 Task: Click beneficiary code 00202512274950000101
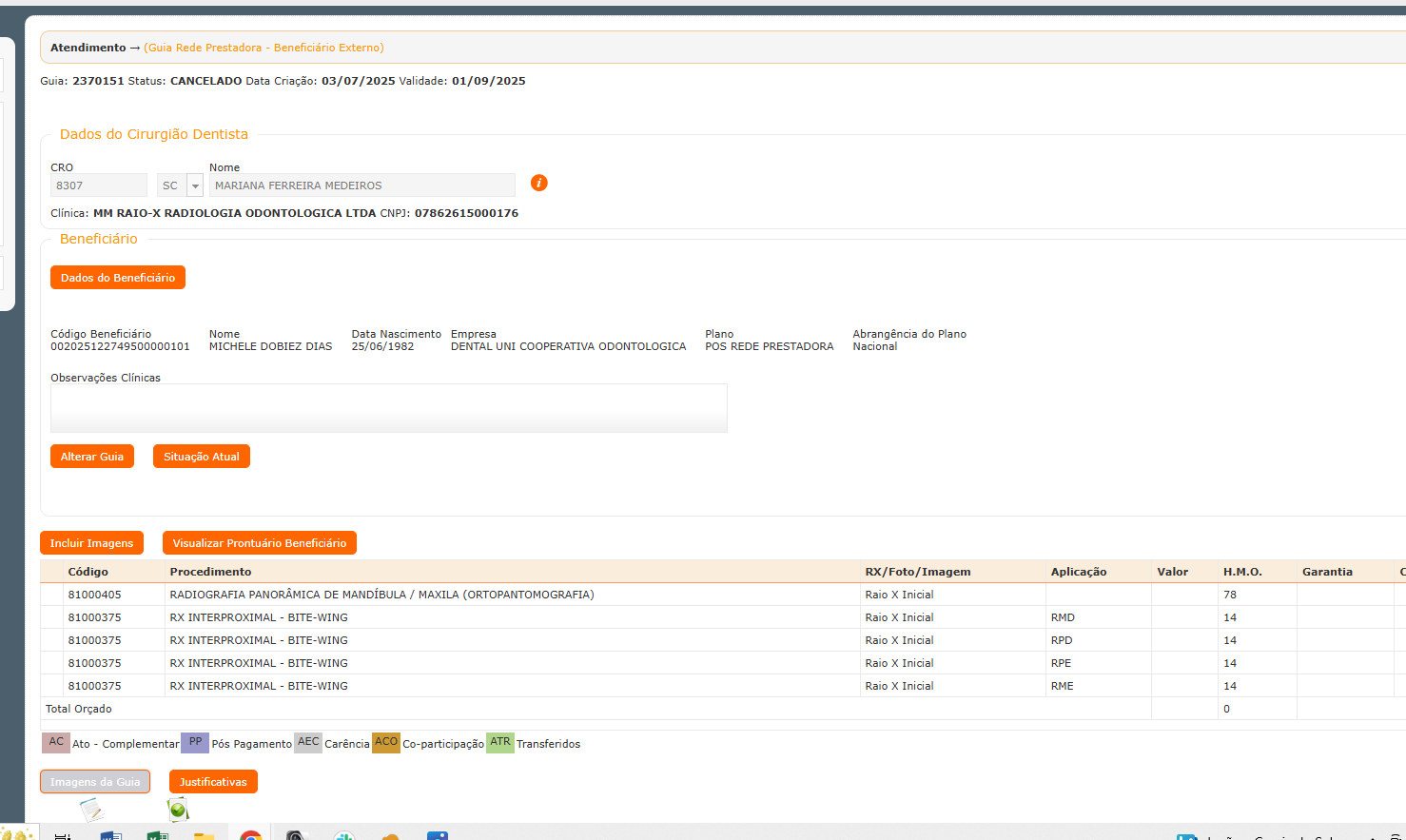pos(120,346)
